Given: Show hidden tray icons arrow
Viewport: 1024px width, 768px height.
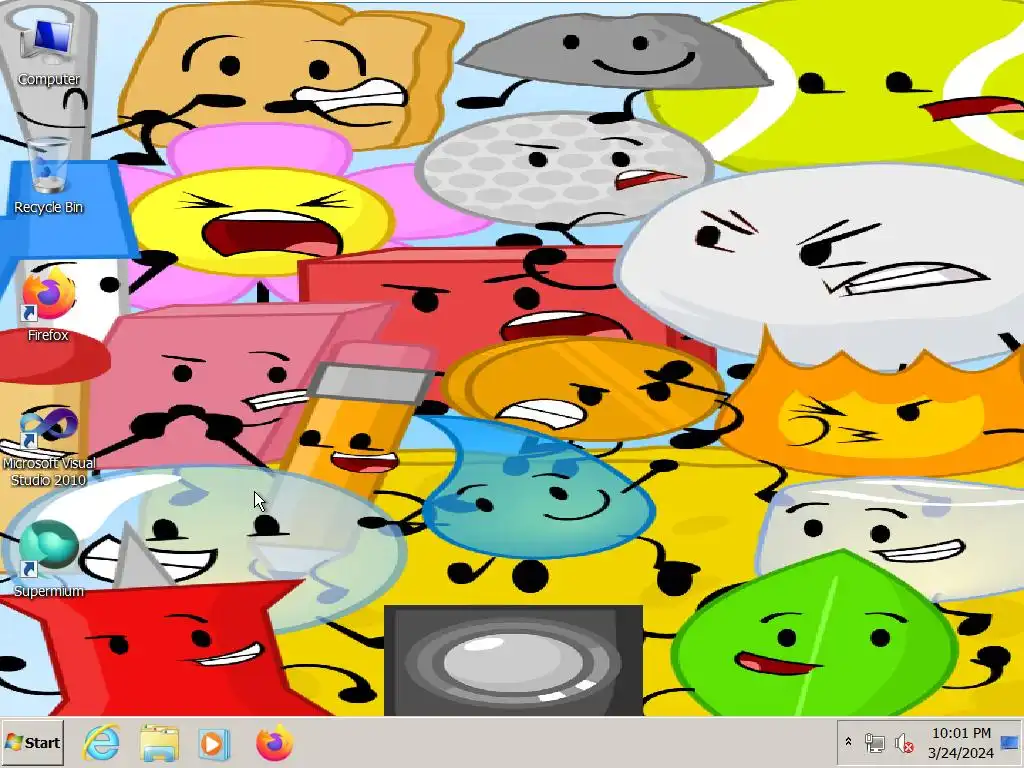Looking at the screenshot, I should 848,743.
